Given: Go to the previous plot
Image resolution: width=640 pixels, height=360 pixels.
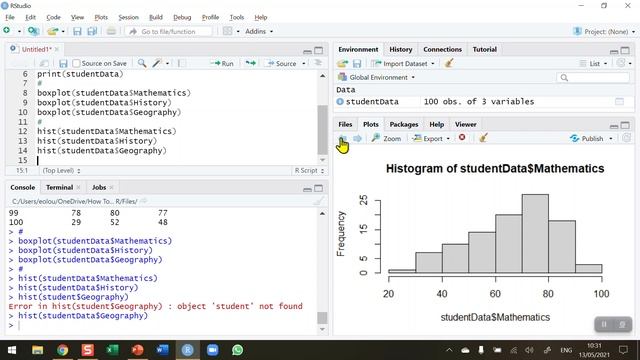Looking at the screenshot, I should pos(343,138).
